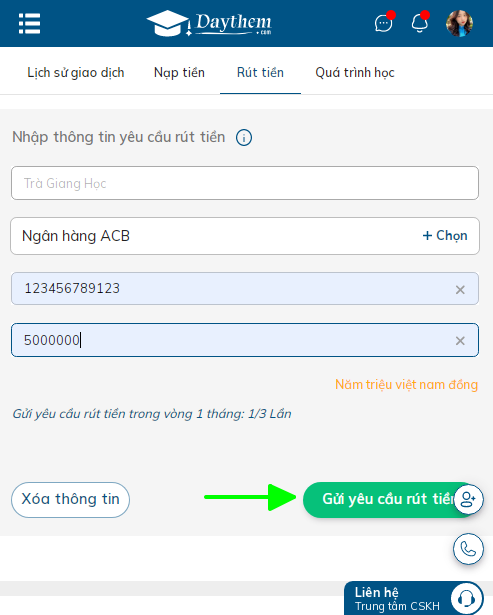Go to the Daythem logo homepage
This screenshot has height=615, width=493.
[x=209, y=24]
